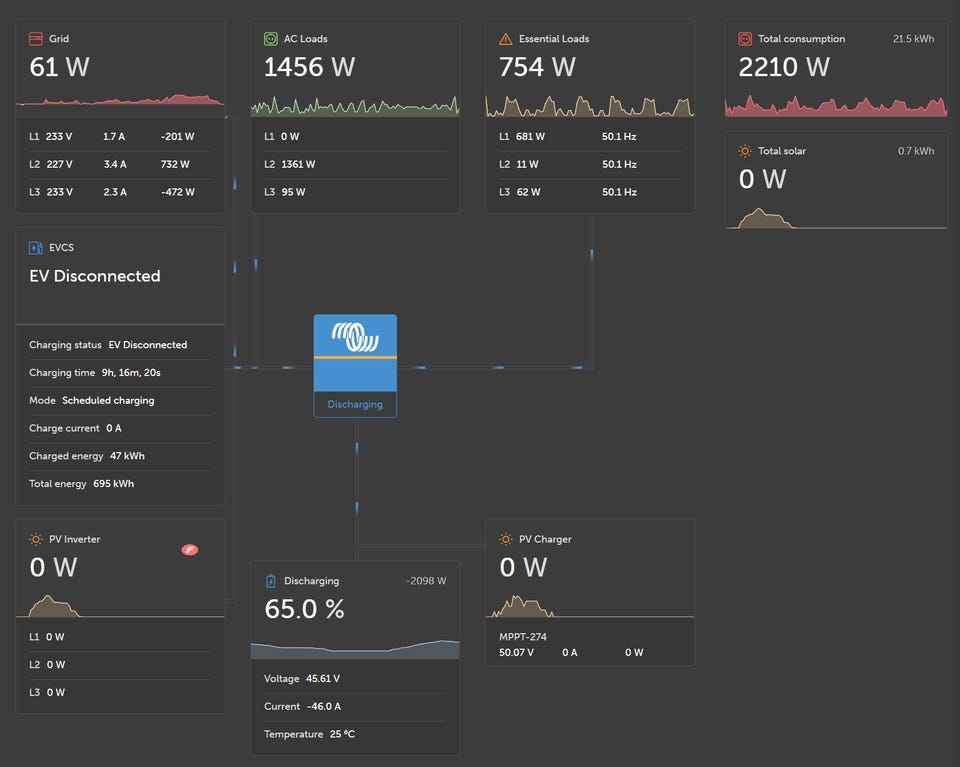This screenshot has width=960, height=767.
Task: Click the PV Charger history graph
Action: click(x=590, y=606)
